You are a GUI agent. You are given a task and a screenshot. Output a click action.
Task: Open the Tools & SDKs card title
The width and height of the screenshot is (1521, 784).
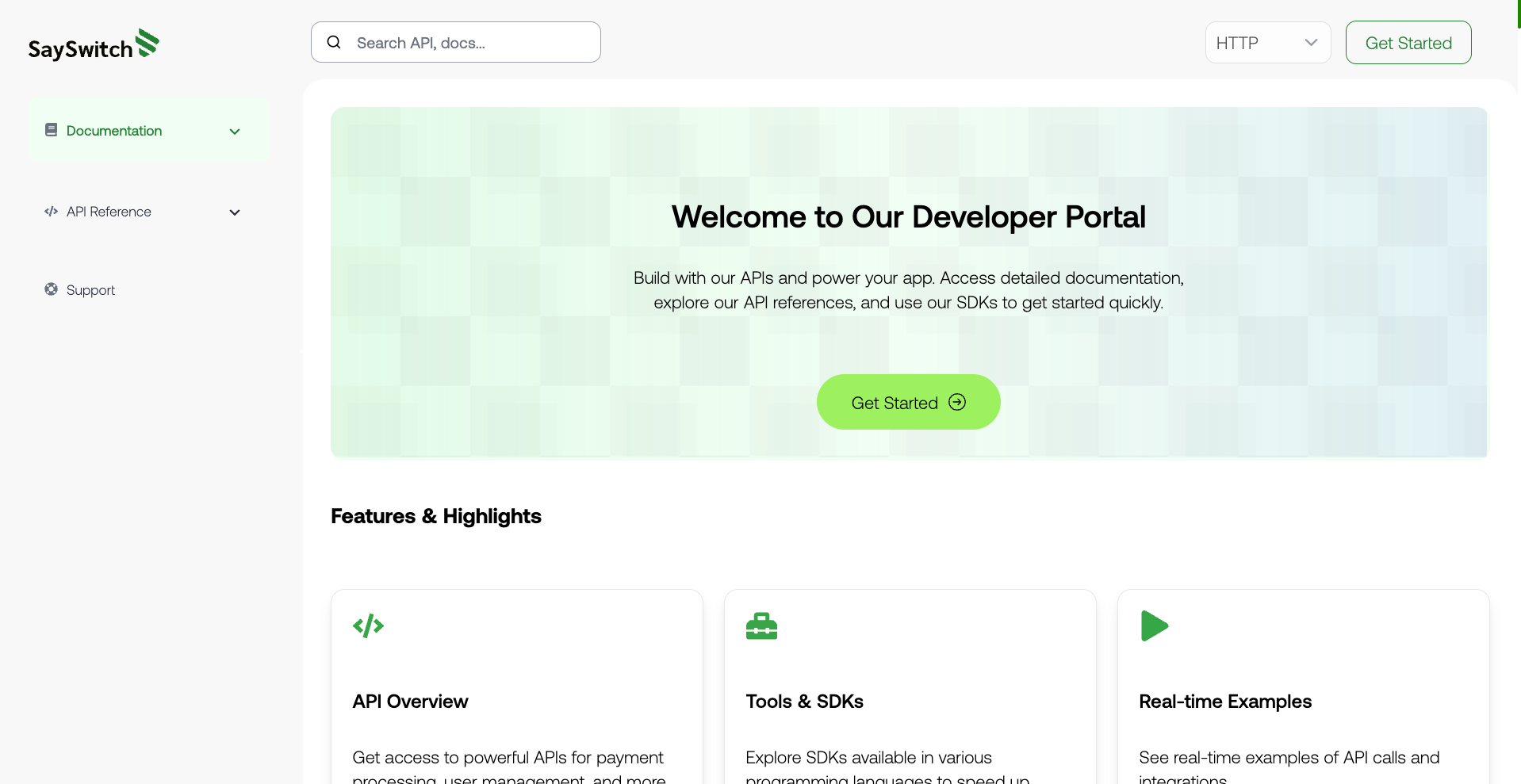click(804, 702)
